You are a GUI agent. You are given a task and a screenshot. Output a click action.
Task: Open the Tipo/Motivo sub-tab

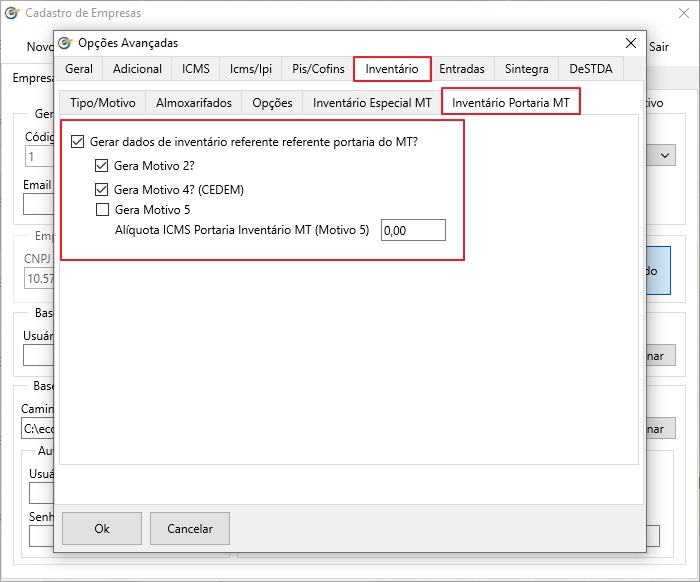[x=102, y=103]
